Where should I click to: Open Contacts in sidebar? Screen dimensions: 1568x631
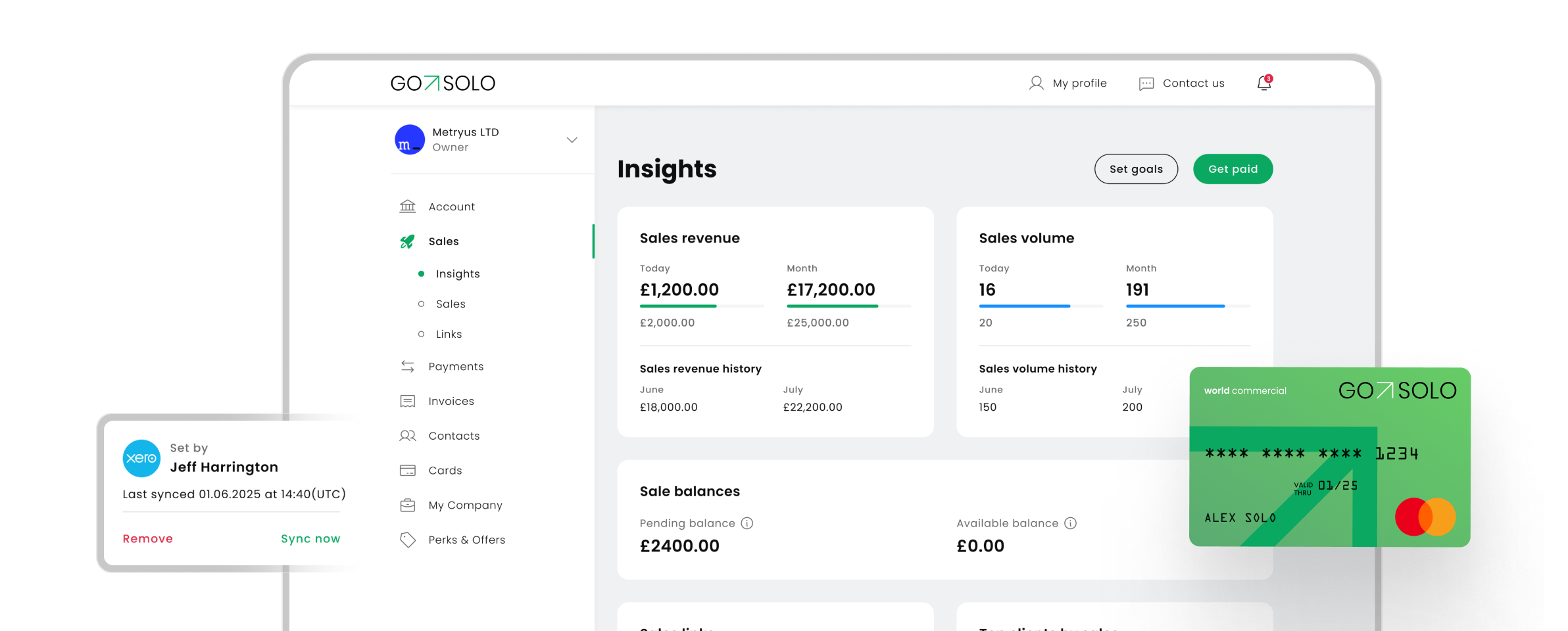[454, 436]
